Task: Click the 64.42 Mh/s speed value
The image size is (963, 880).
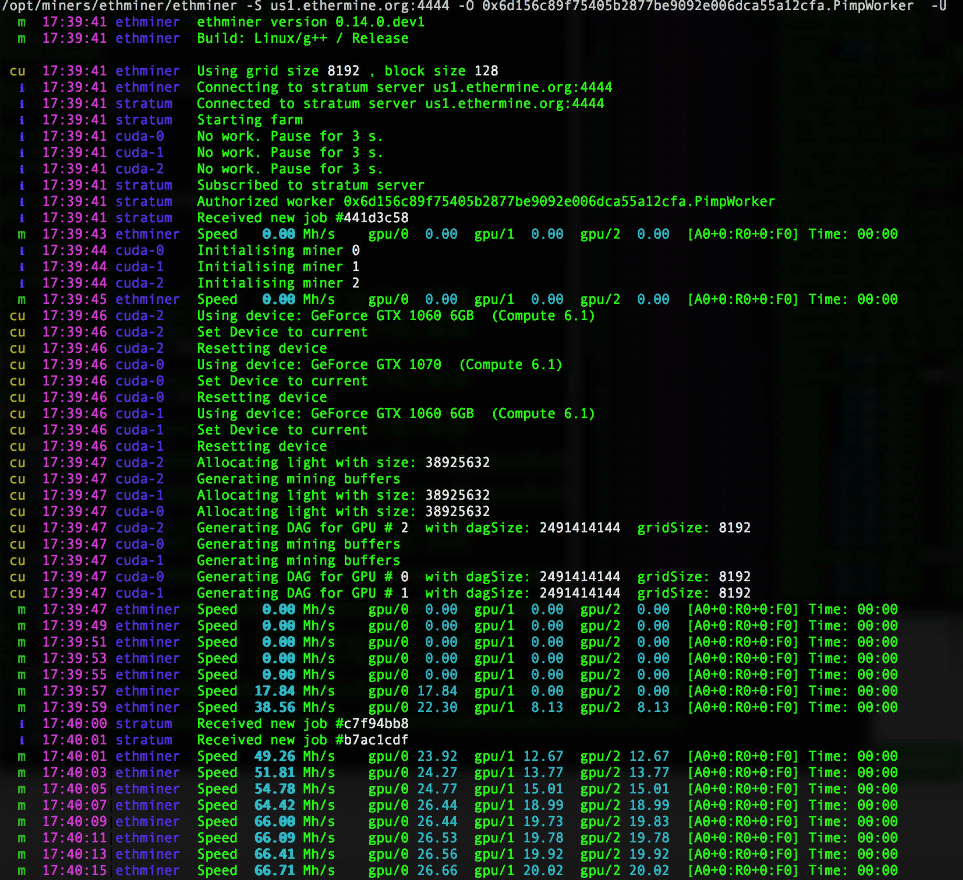Action: coord(275,805)
